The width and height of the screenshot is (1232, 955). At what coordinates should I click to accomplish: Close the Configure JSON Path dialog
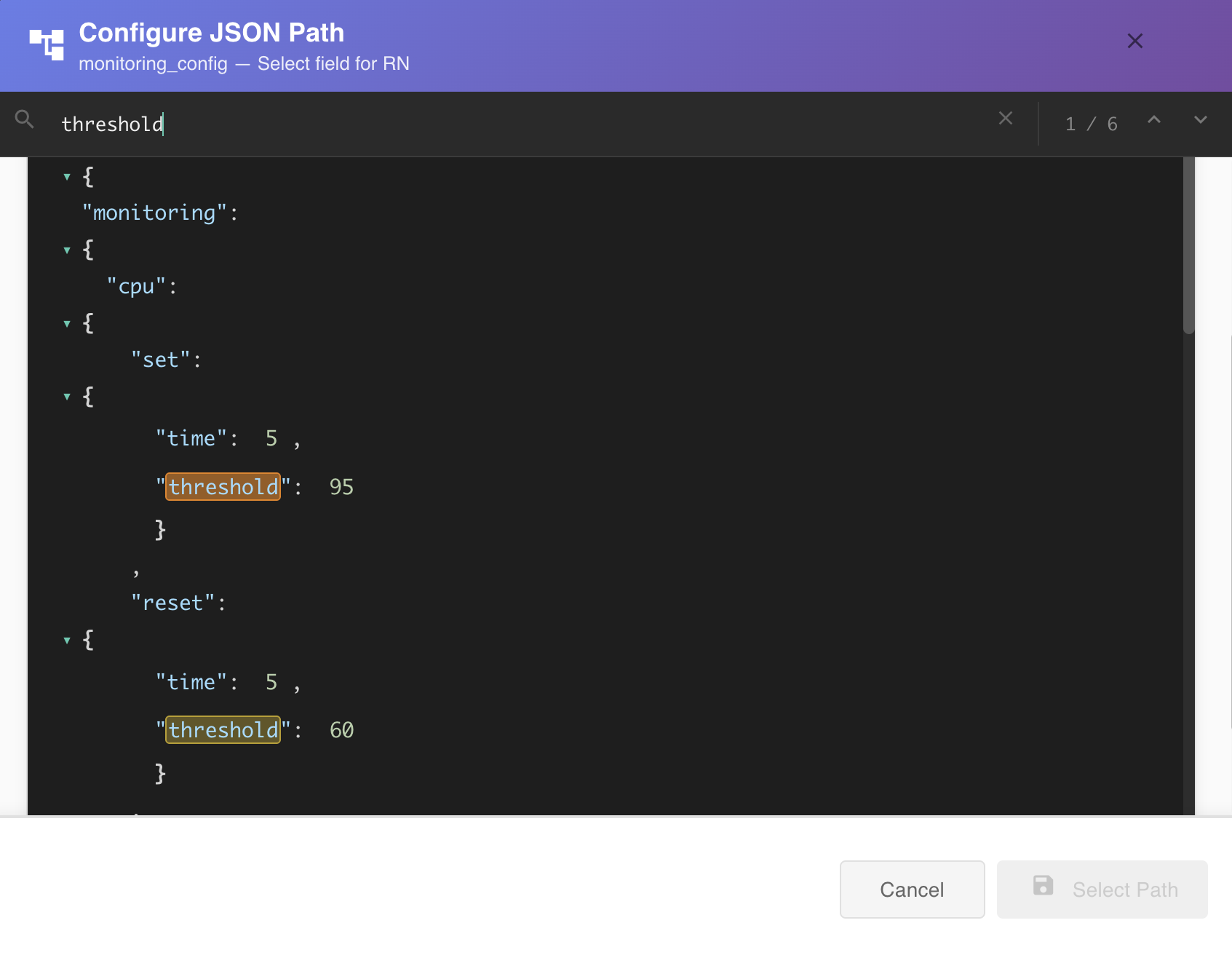point(1134,41)
